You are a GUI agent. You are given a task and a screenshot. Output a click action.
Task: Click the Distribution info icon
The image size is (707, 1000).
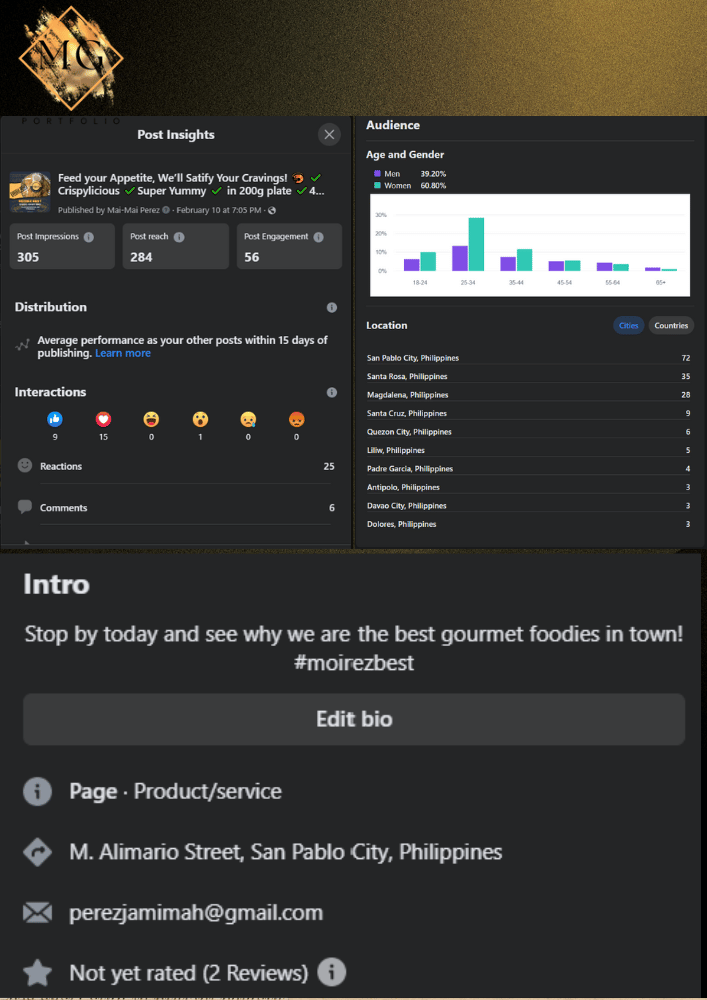point(332,307)
